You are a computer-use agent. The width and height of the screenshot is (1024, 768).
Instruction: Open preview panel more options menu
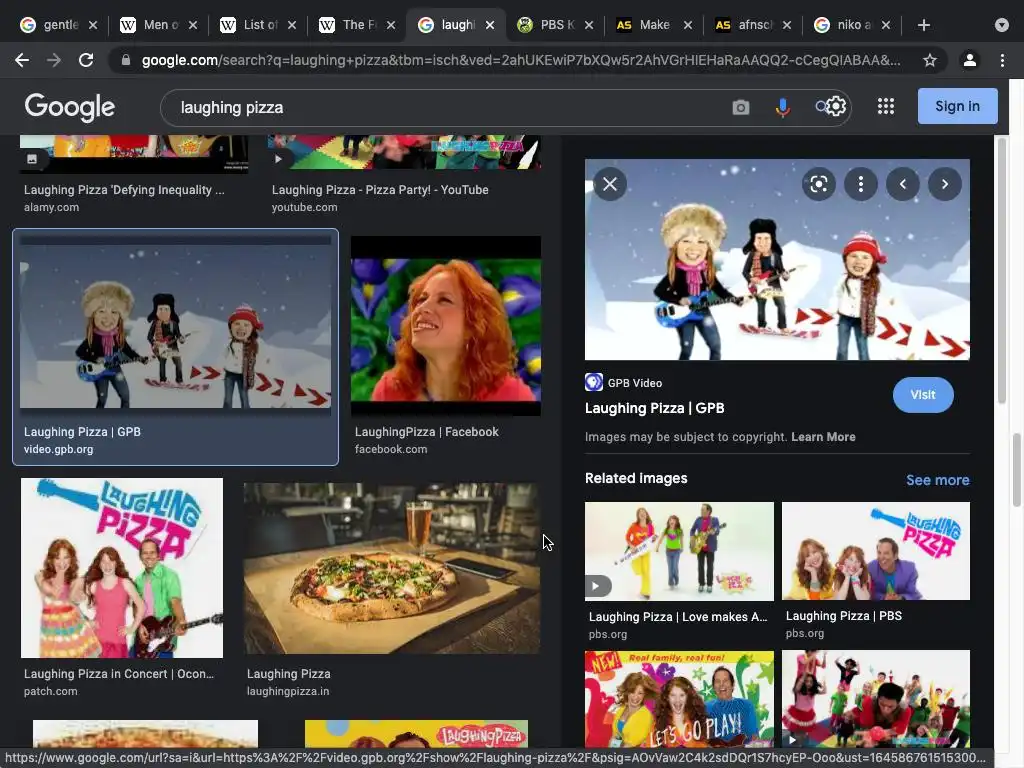tap(861, 184)
